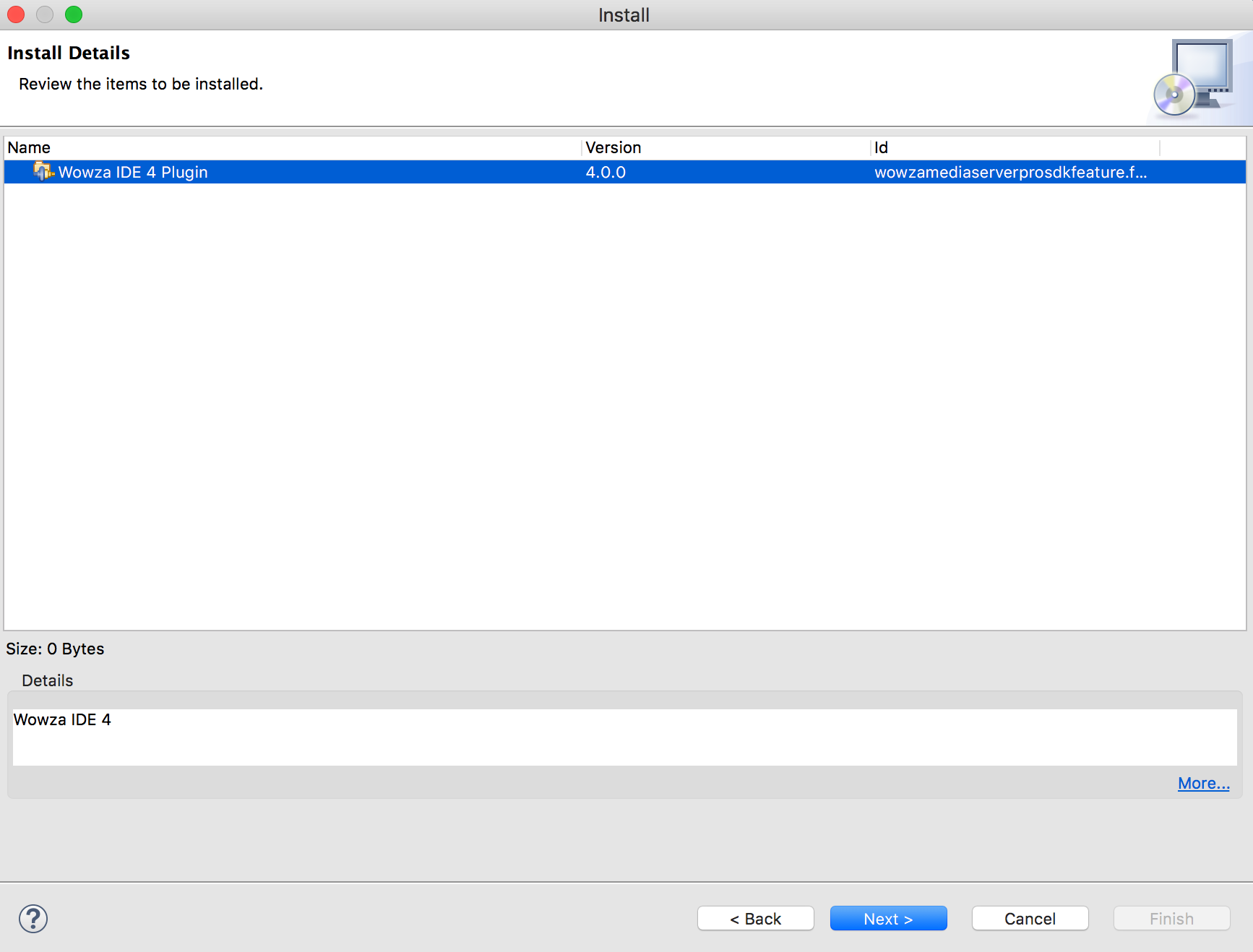The image size is (1253, 952).
Task: Click the Wowza plugin feature icon
Action: pos(43,172)
